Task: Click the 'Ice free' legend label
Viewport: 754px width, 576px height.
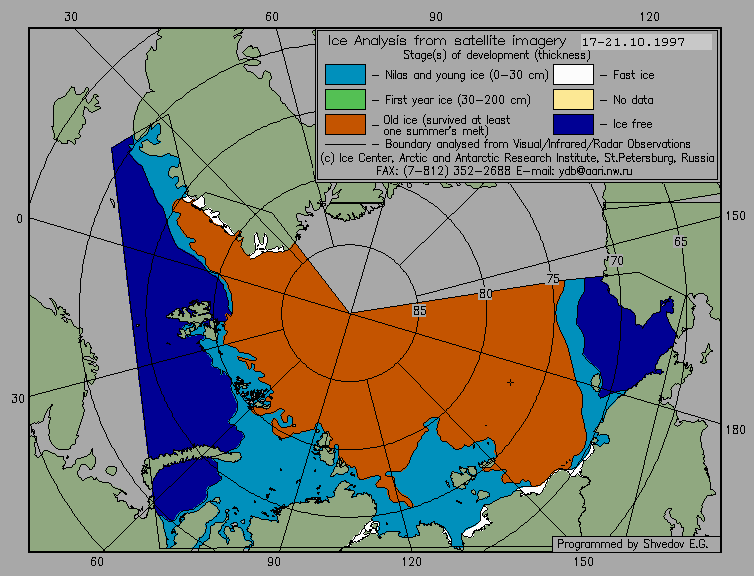Action: point(632,124)
